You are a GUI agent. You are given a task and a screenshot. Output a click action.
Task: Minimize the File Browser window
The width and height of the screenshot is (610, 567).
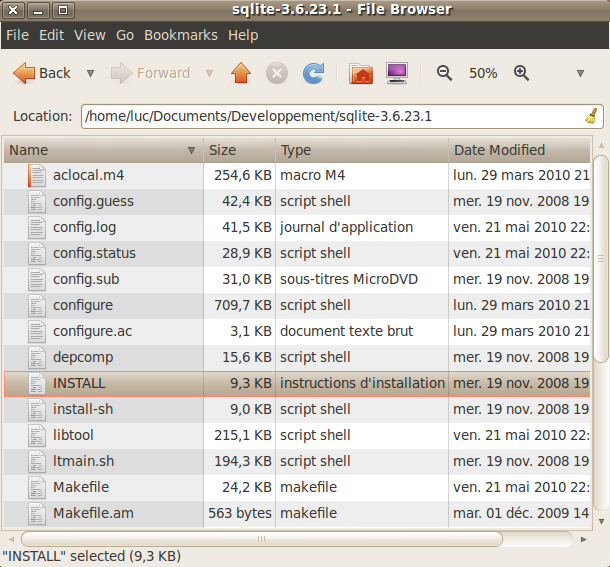tap(38, 10)
